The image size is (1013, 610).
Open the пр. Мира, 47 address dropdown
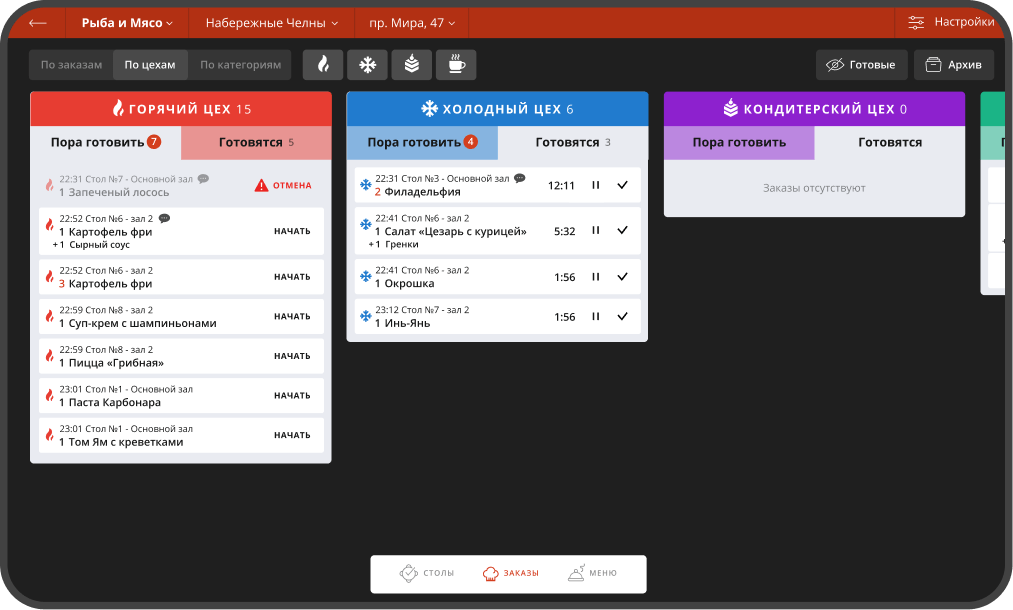click(412, 23)
